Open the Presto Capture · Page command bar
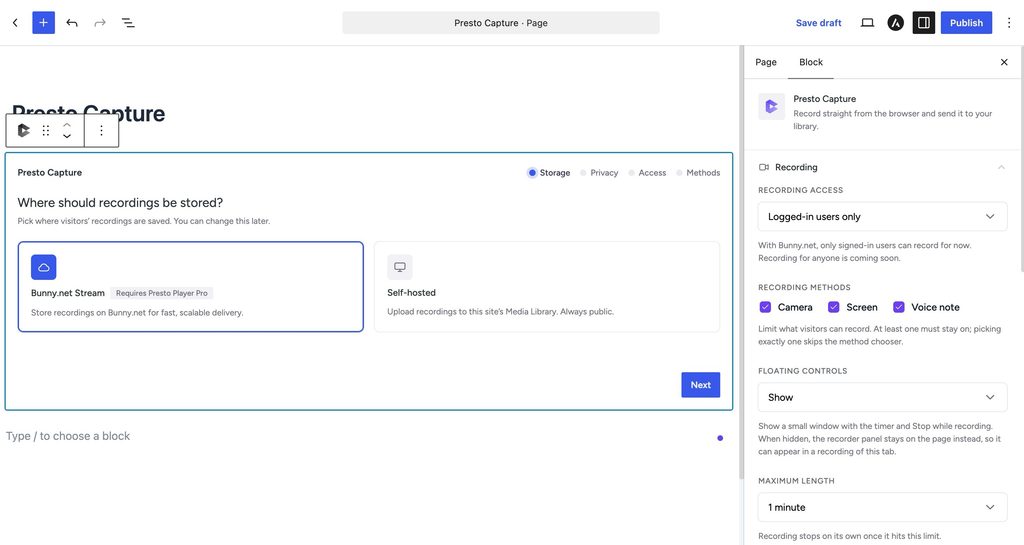 pos(501,23)
